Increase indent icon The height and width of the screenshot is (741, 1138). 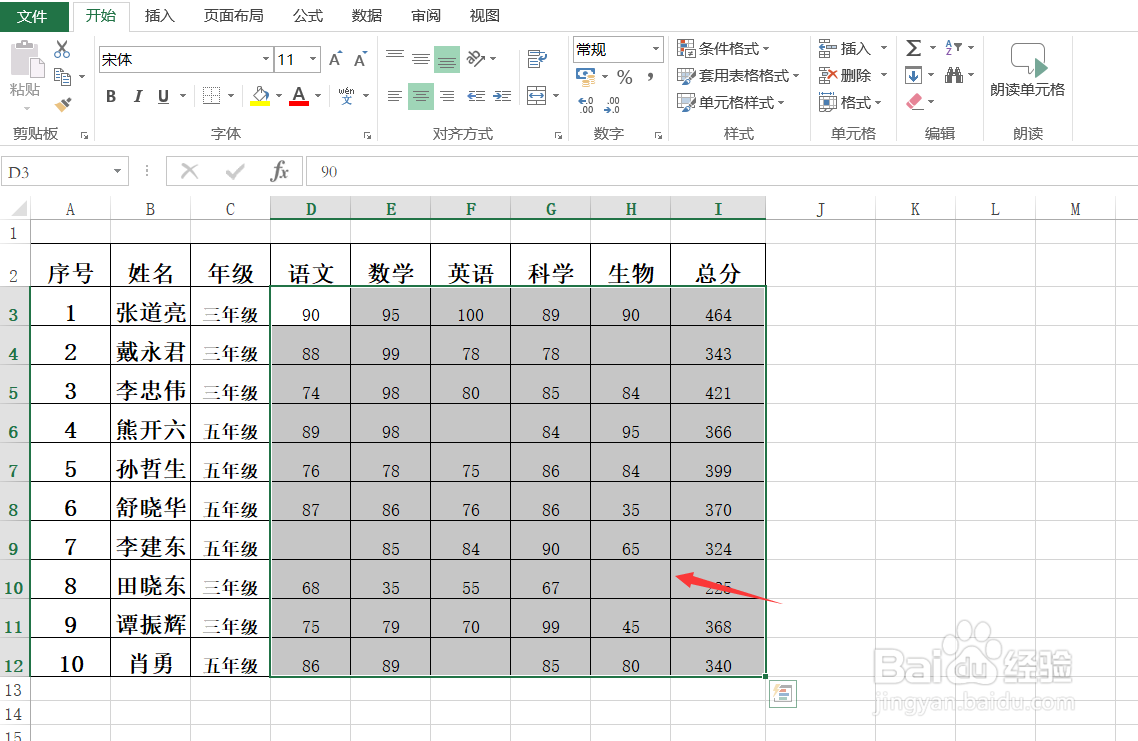[x=502, y=96]
